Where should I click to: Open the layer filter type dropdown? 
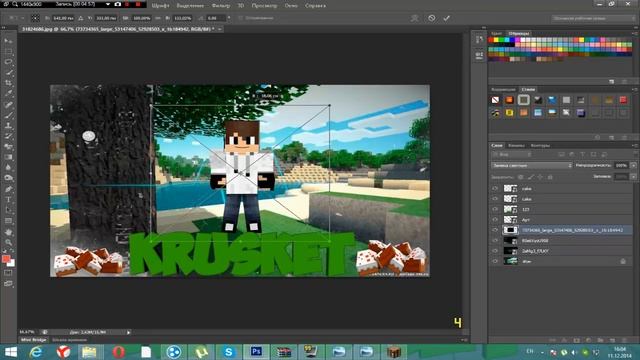click(512, 155)
